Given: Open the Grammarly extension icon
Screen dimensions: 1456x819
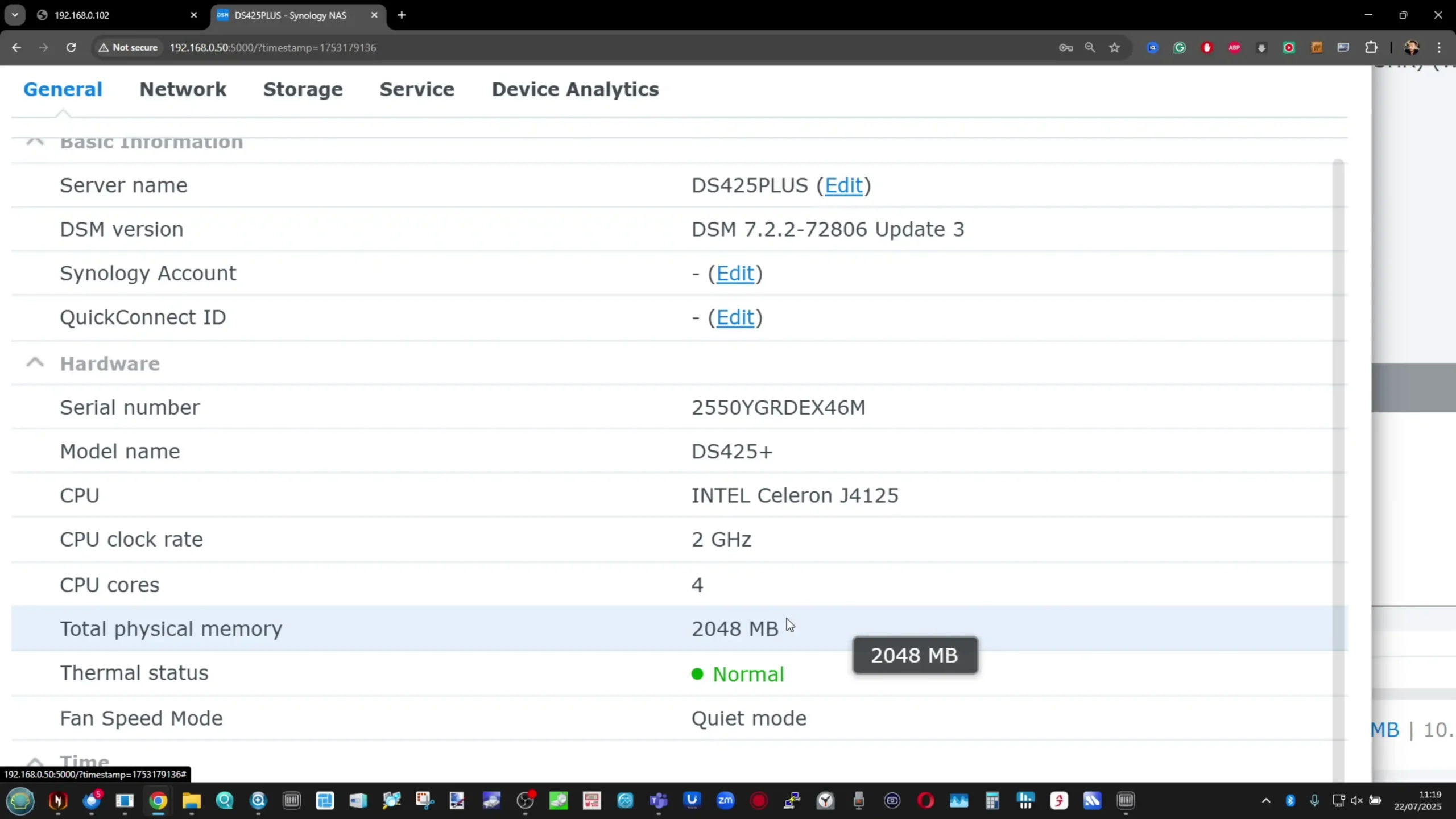Looking at the screenshot, I should [1180, 48].
